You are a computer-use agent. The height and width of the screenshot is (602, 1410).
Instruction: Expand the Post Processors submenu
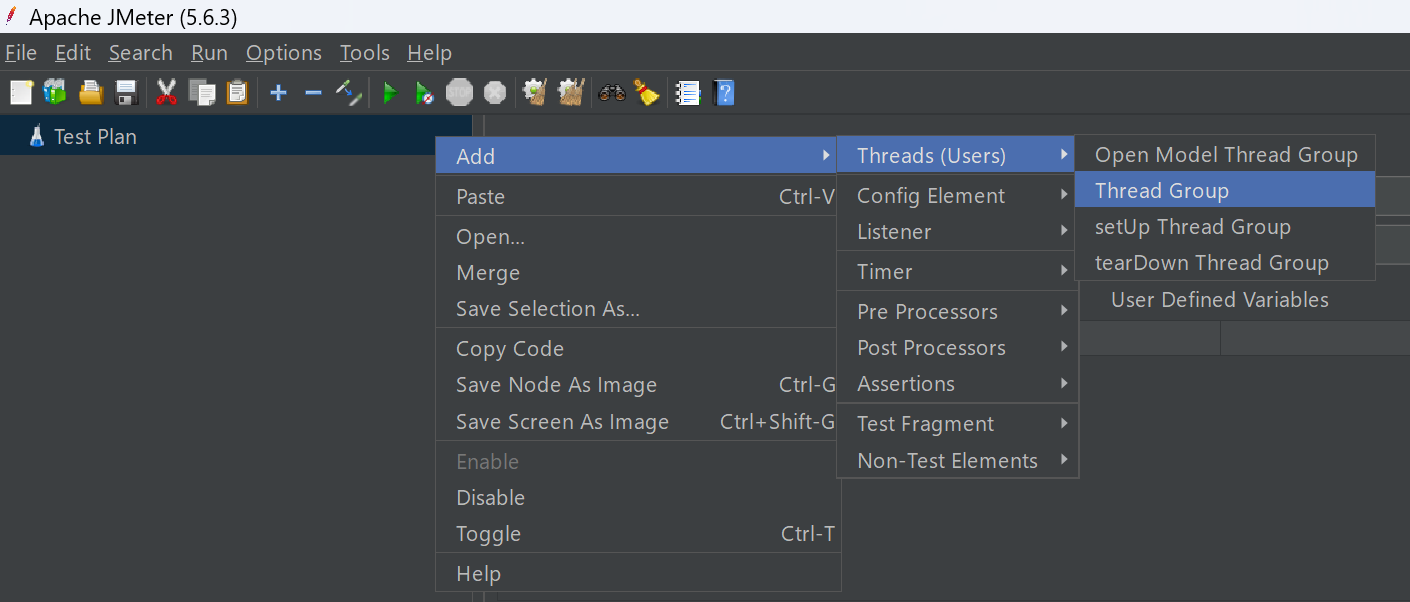957,348
